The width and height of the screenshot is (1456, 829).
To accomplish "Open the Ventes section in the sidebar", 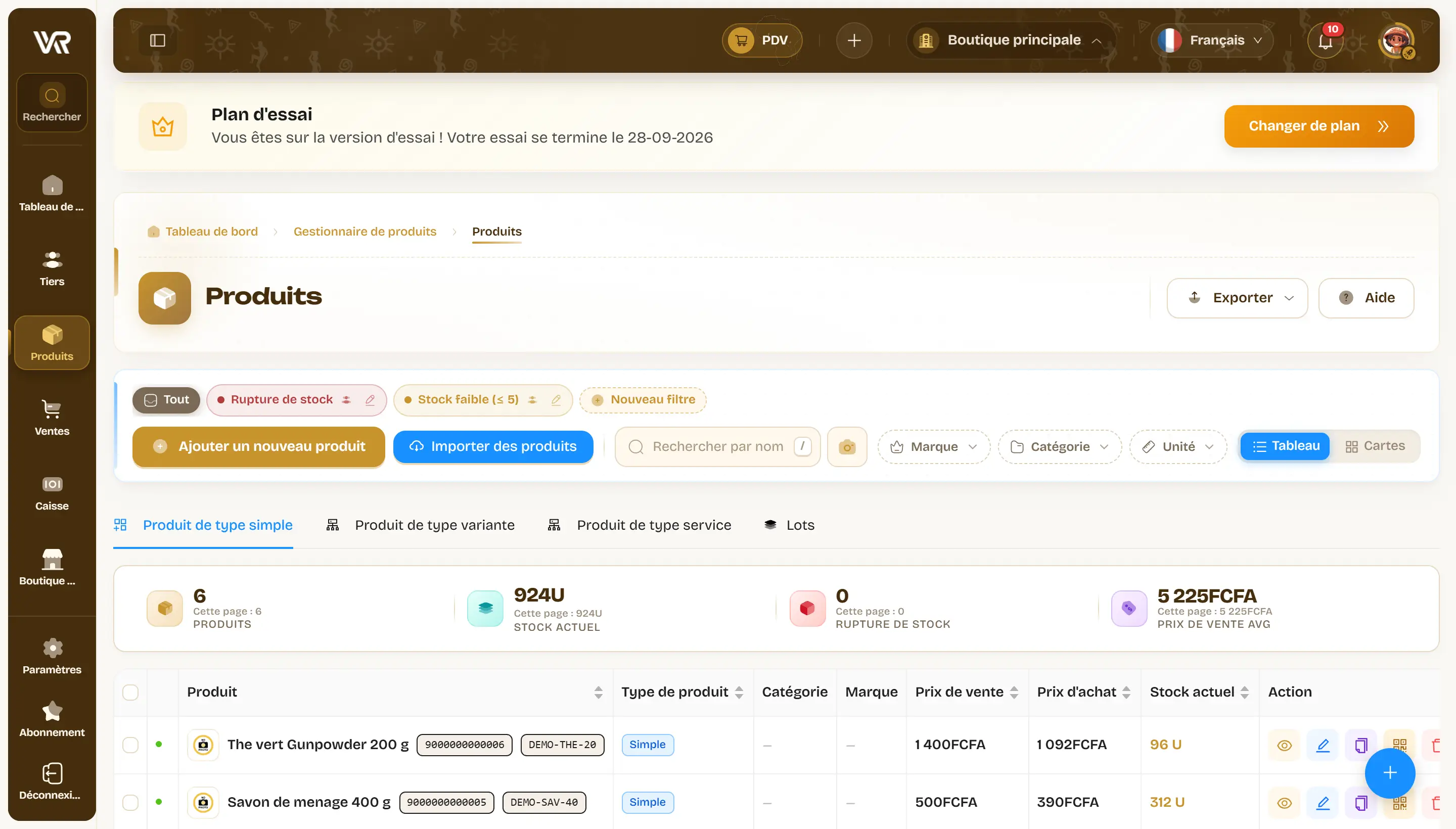I will pos(52,418).
